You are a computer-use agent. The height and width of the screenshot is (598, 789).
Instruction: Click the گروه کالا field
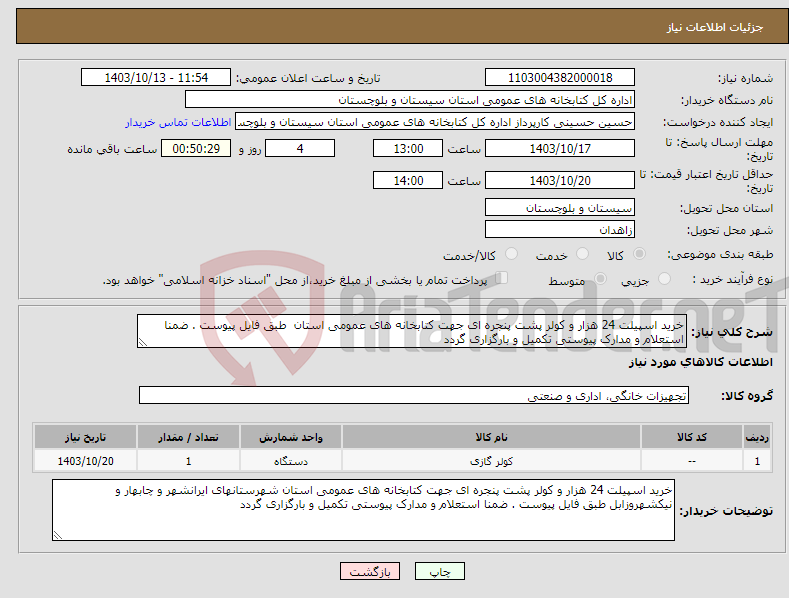[414, 396]
